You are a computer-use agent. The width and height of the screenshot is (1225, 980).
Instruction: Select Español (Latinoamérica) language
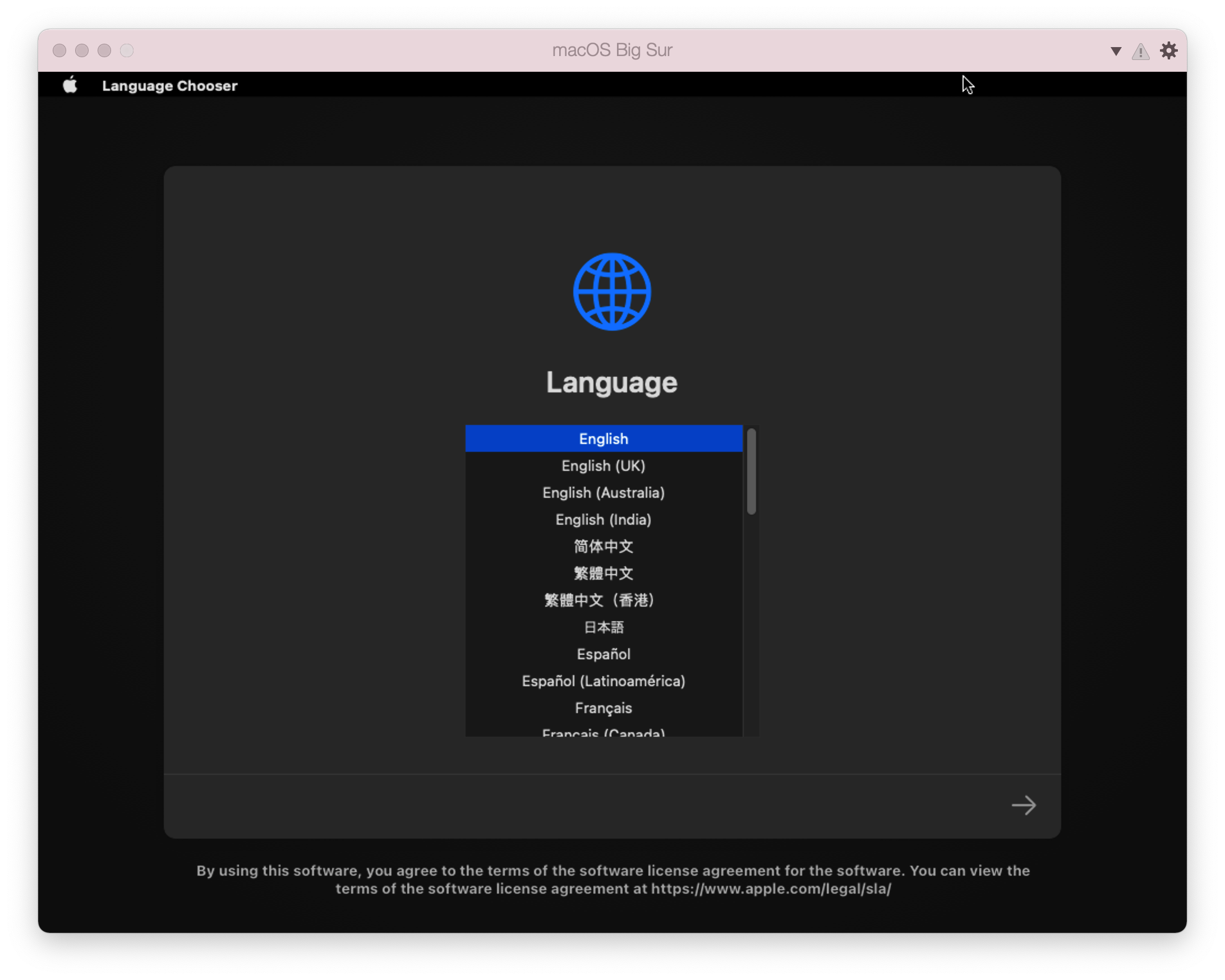(x=604, y=681)
